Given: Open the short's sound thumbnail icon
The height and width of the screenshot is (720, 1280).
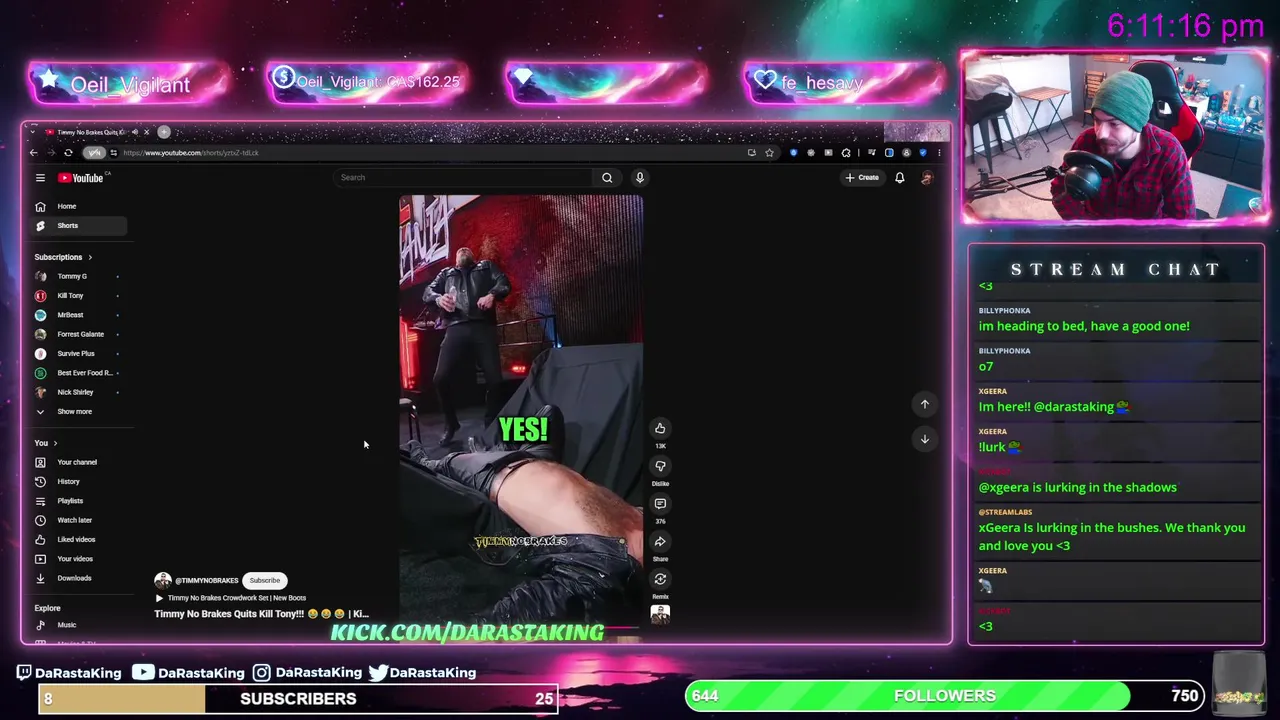Looking at the screenshot, I should click(660, 614).
